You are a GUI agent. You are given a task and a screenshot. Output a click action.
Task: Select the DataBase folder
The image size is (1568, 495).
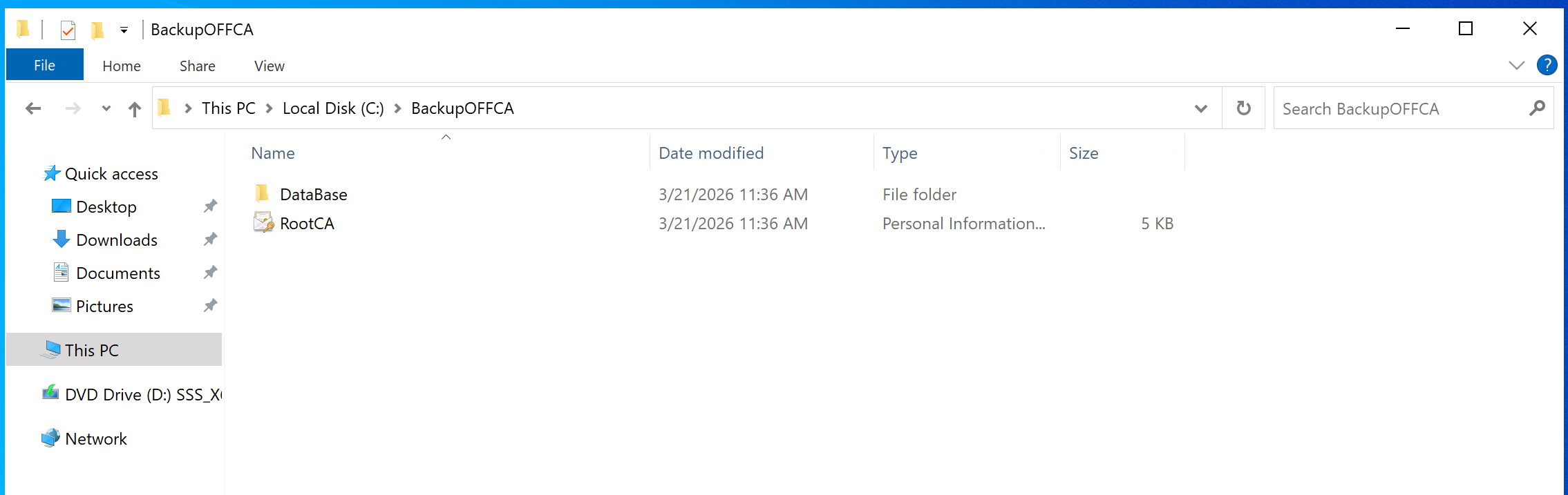(x=313, y=195)
